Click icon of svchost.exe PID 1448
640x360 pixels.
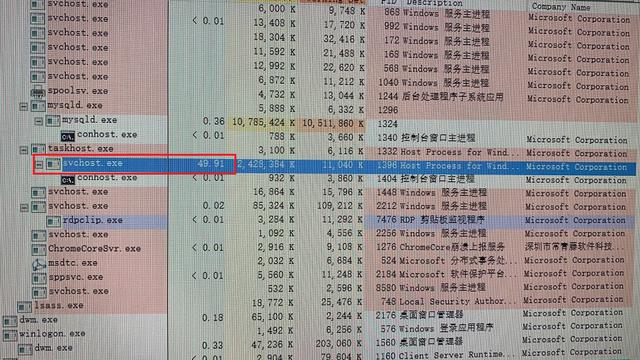[x=38, y=192]
